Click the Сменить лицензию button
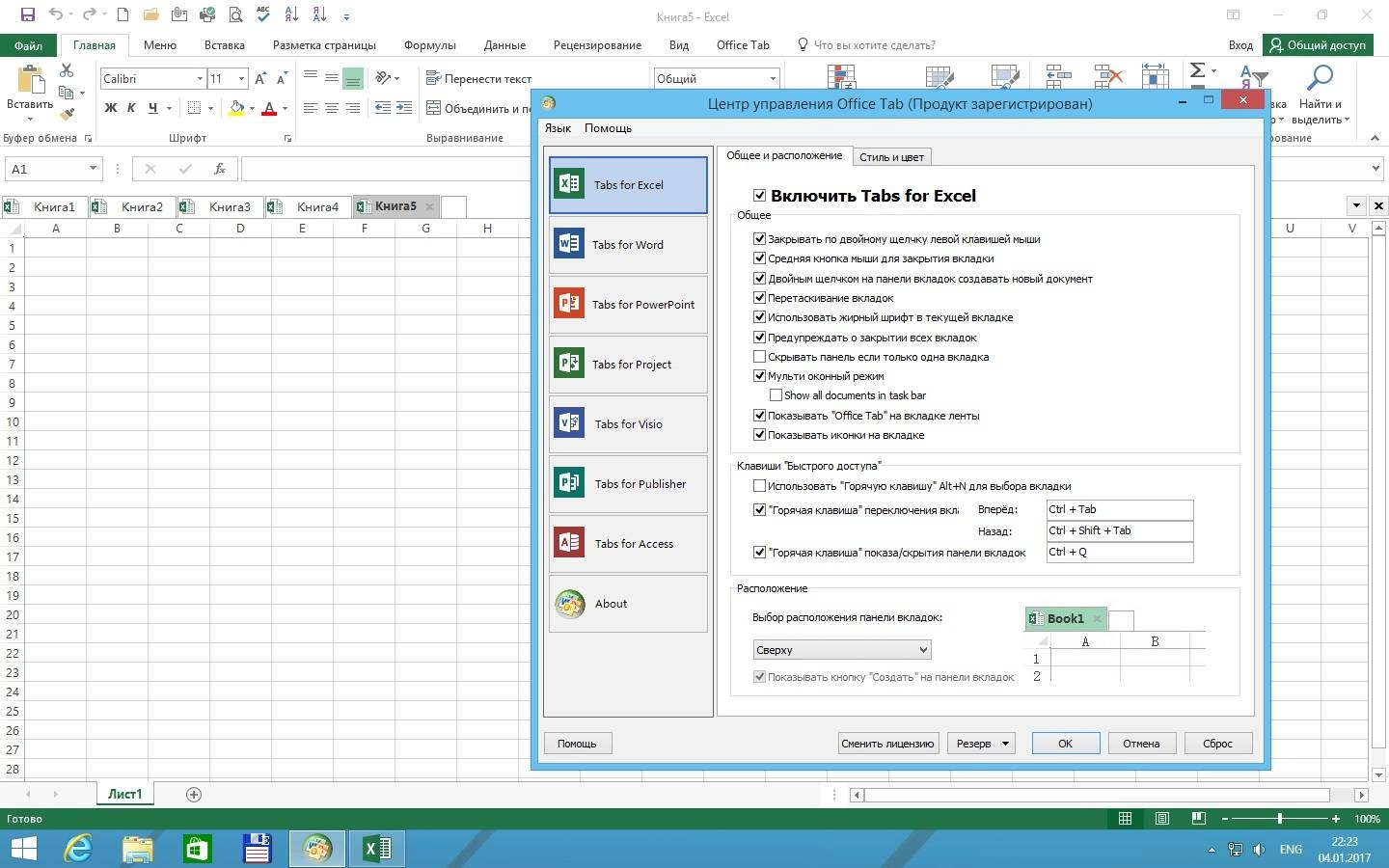Screen dimensions: 1389x868 tap(887, 744)
